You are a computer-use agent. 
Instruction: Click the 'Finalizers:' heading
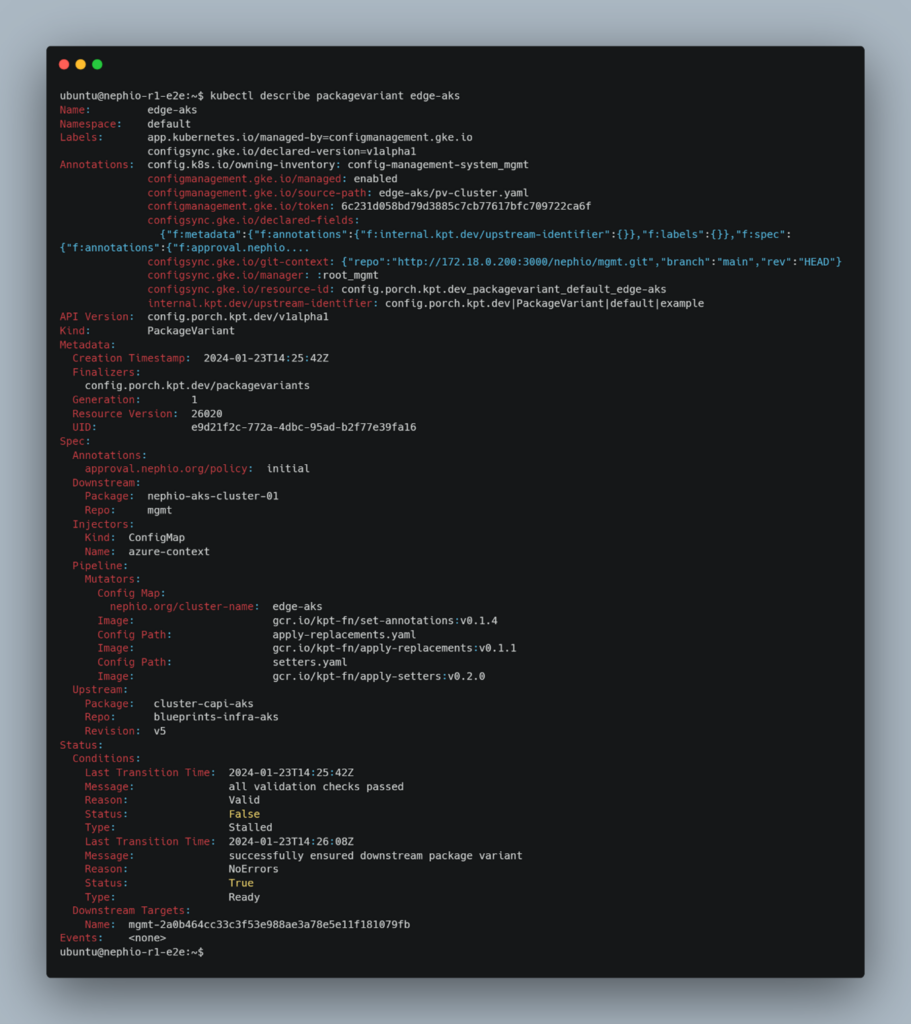pos(106,372)
